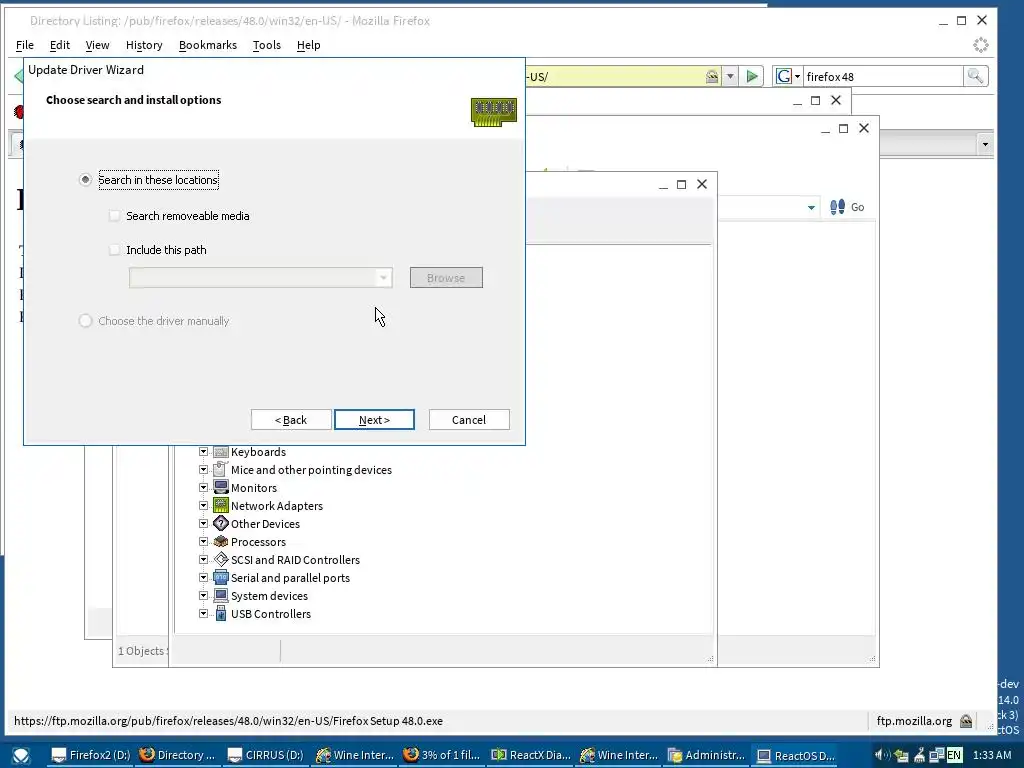Switch to ReactX Diagnostic taskbar button
Viewport: 1024px width, 768px height.
[x=530, y=756]
